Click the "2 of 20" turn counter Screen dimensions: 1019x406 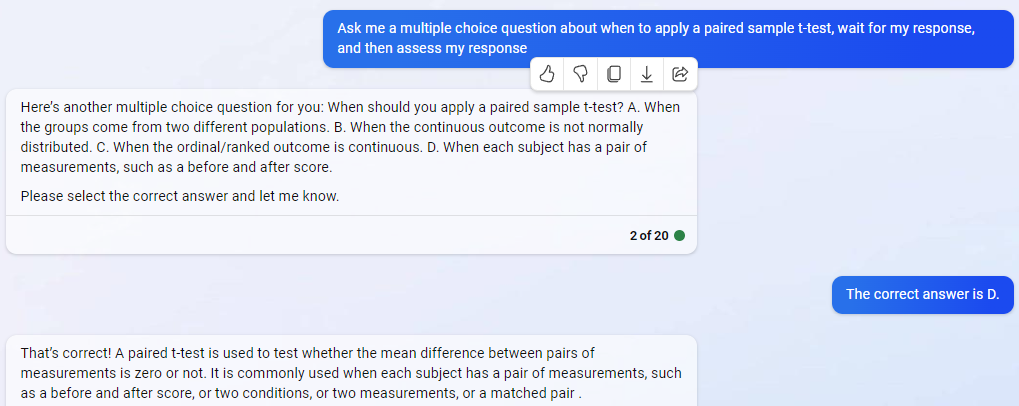pos(649,235)
